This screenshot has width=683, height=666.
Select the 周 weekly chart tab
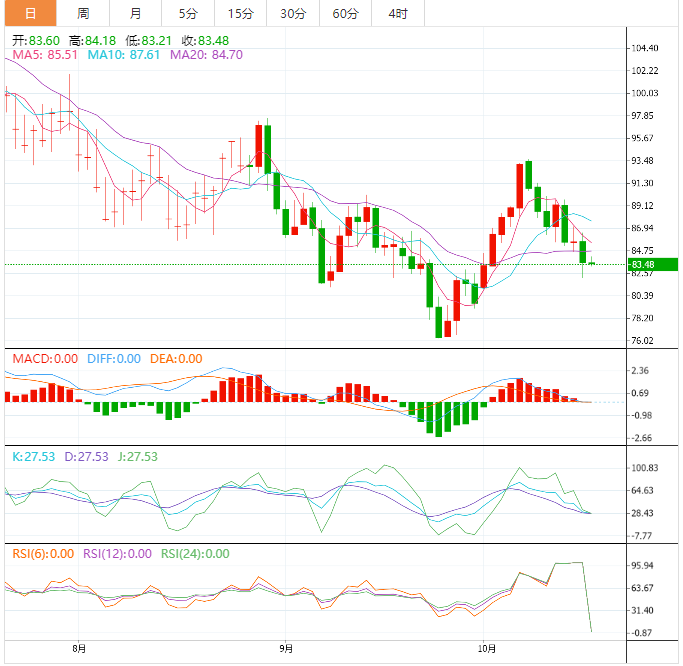[x=83, y=13]
